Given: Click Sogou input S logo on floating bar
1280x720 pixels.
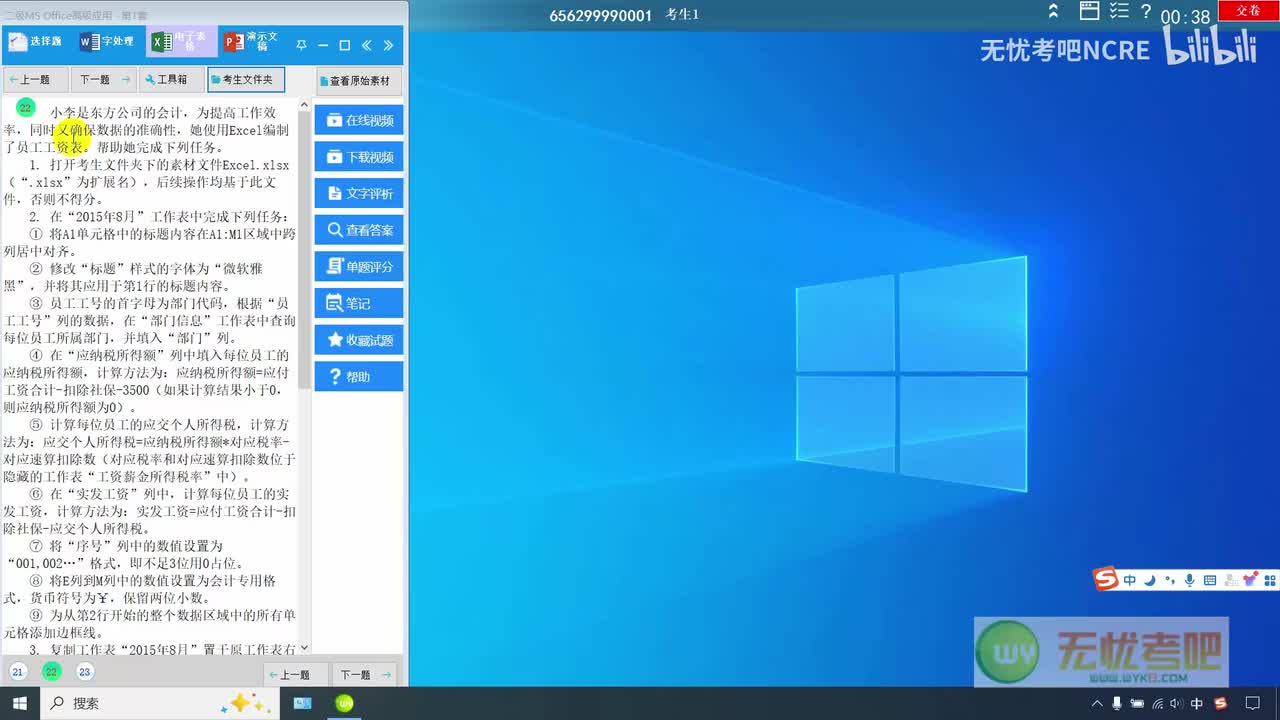Looking at the screenshot, I should [1105, 579].
